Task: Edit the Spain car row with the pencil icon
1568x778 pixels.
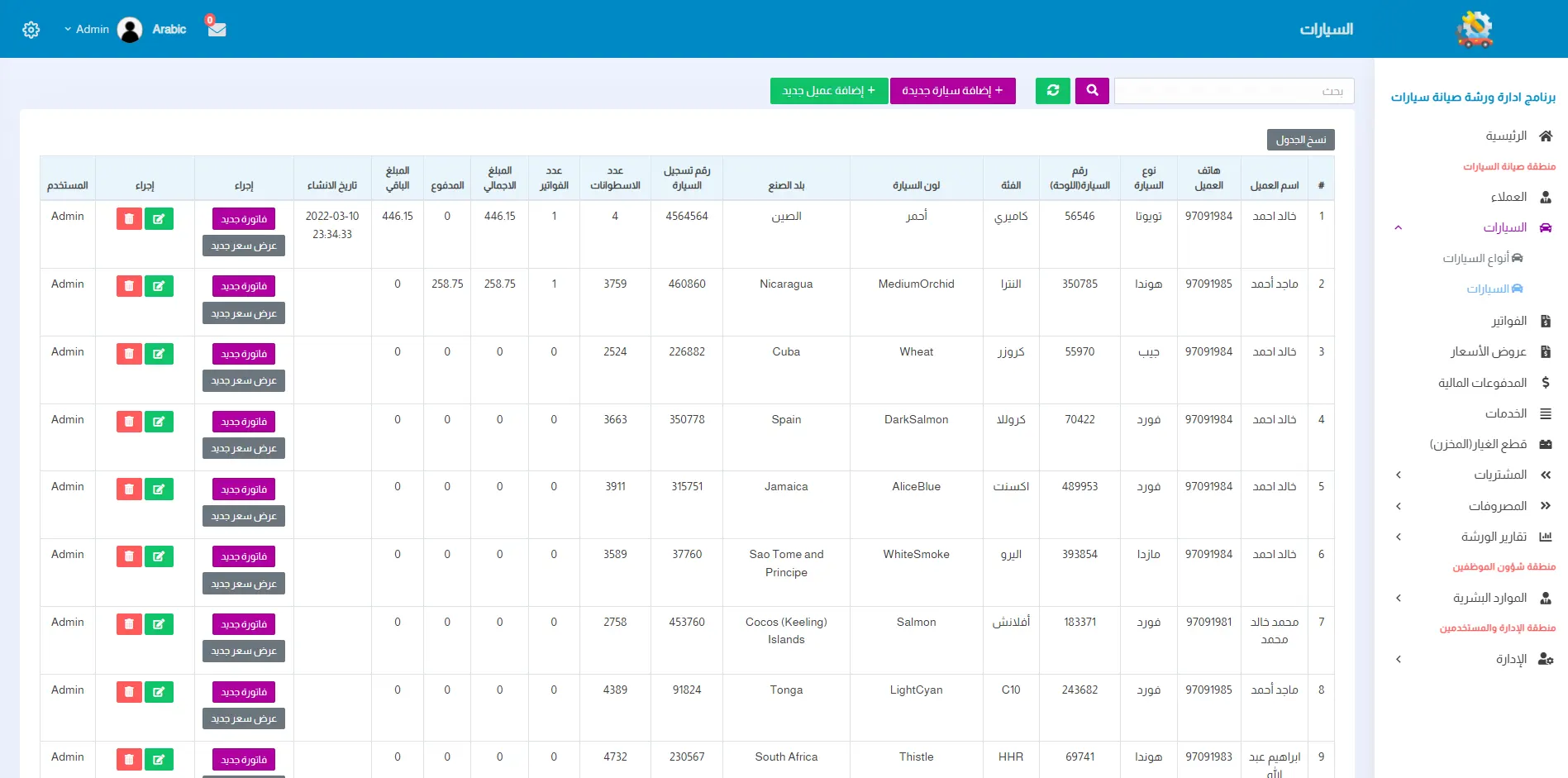Action: pos(159,422)
